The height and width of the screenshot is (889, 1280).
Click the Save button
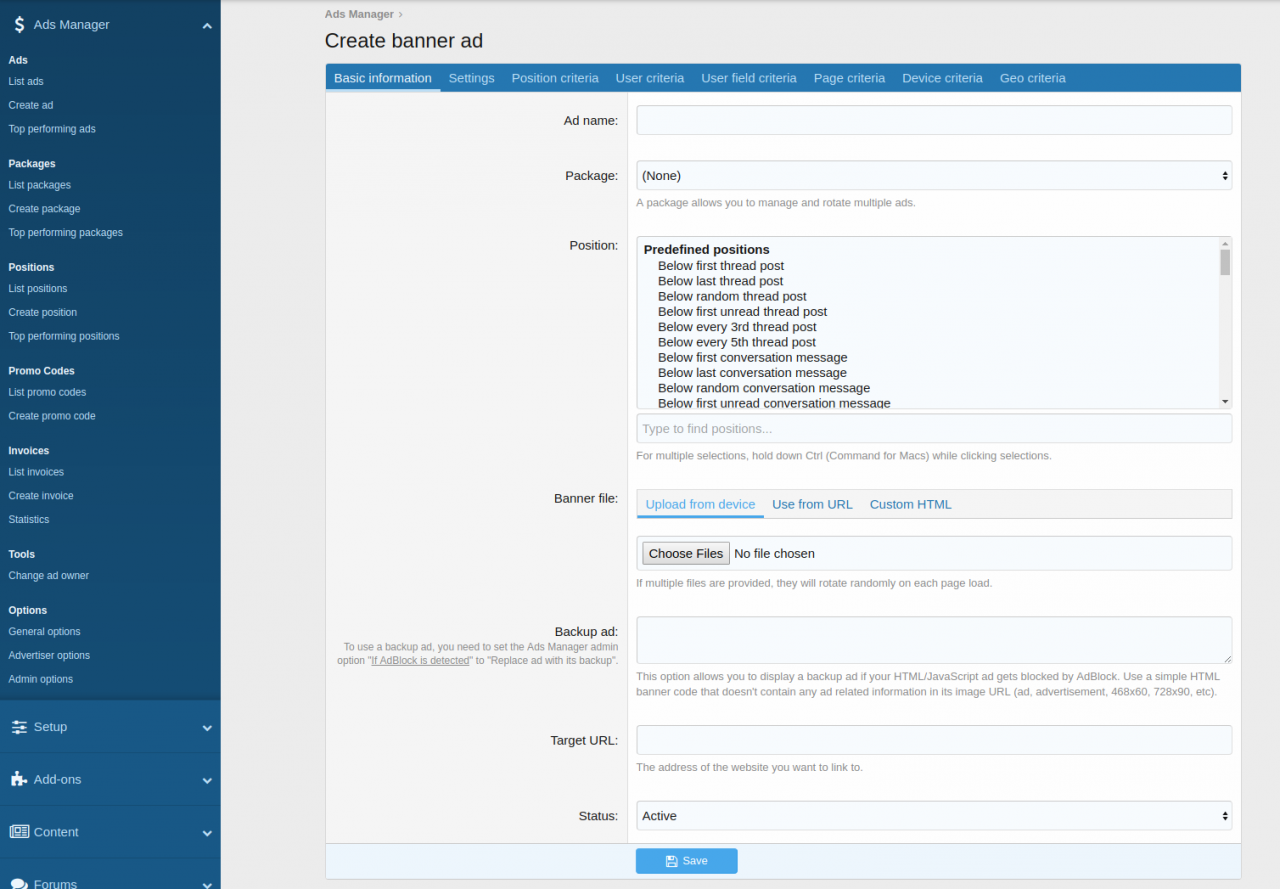(x=686, y=861)
